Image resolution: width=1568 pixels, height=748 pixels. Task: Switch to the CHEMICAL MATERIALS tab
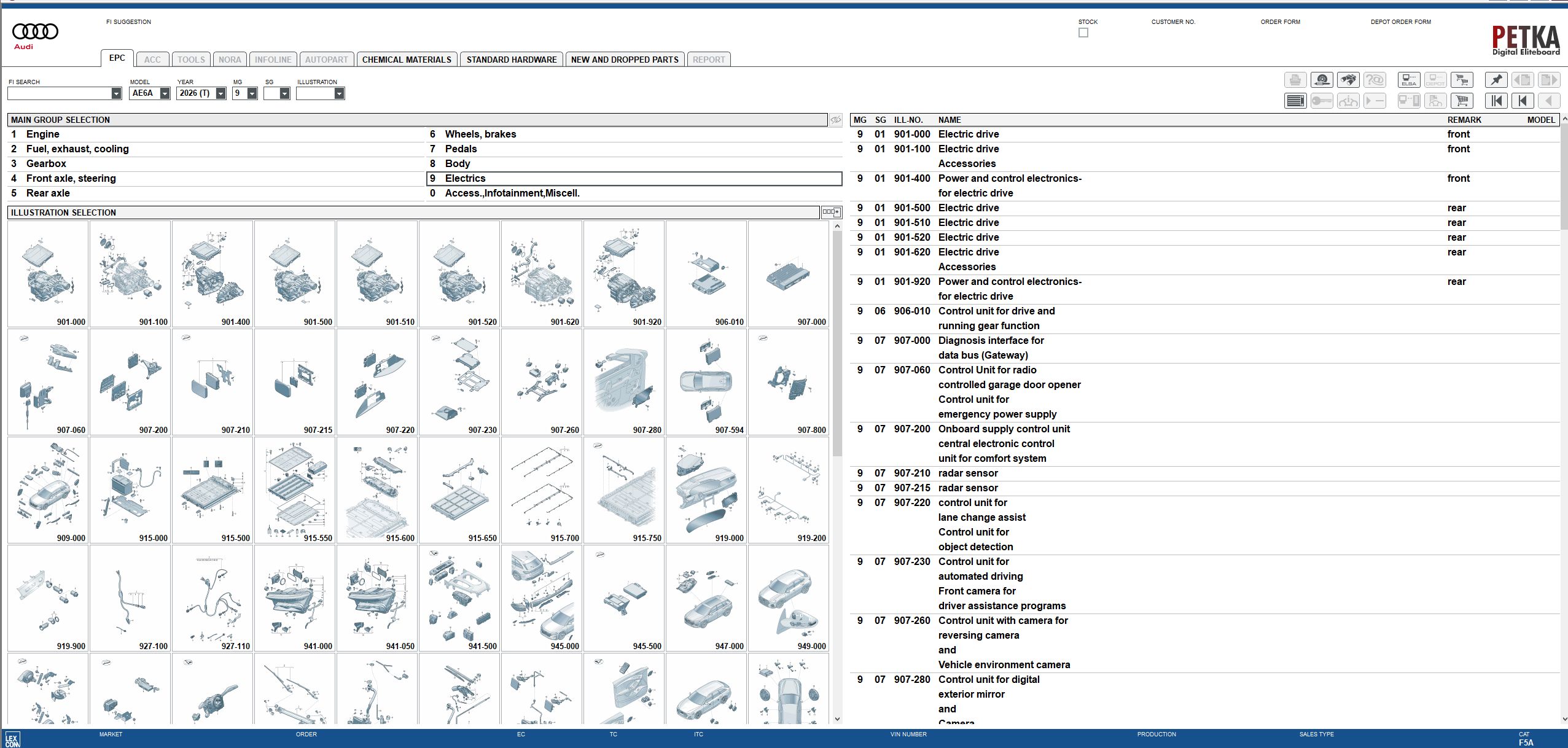(x=407, y=59)
